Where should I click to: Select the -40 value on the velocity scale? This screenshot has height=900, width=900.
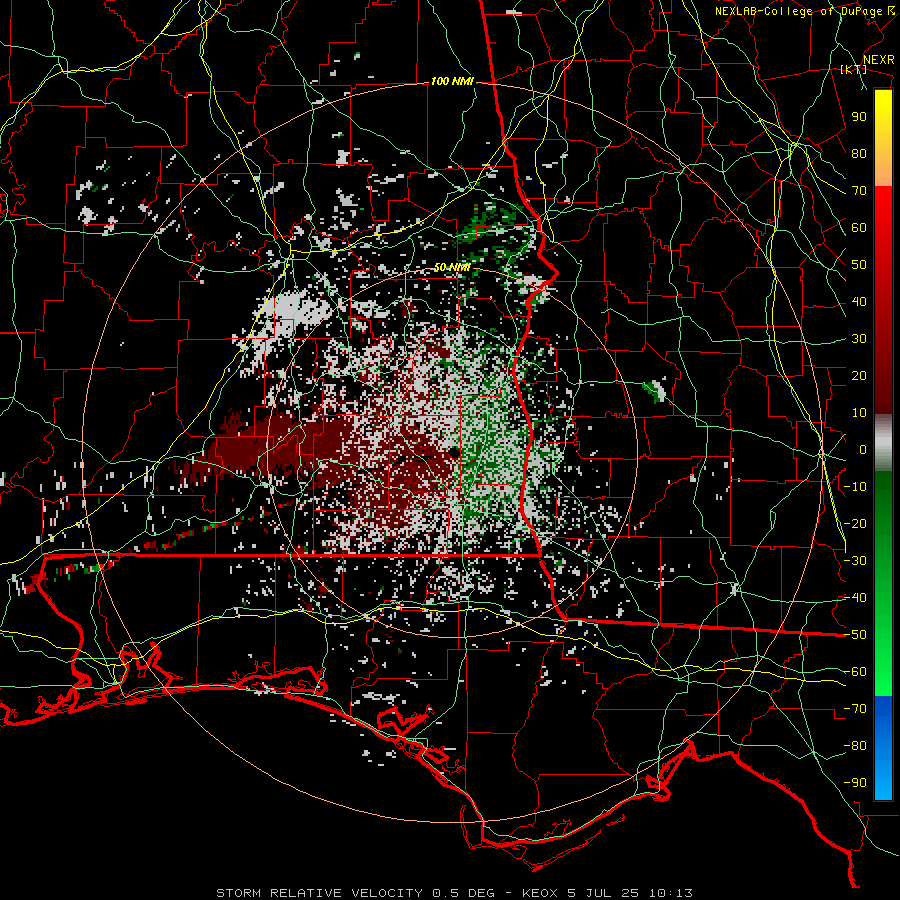[x=855, y=598]
